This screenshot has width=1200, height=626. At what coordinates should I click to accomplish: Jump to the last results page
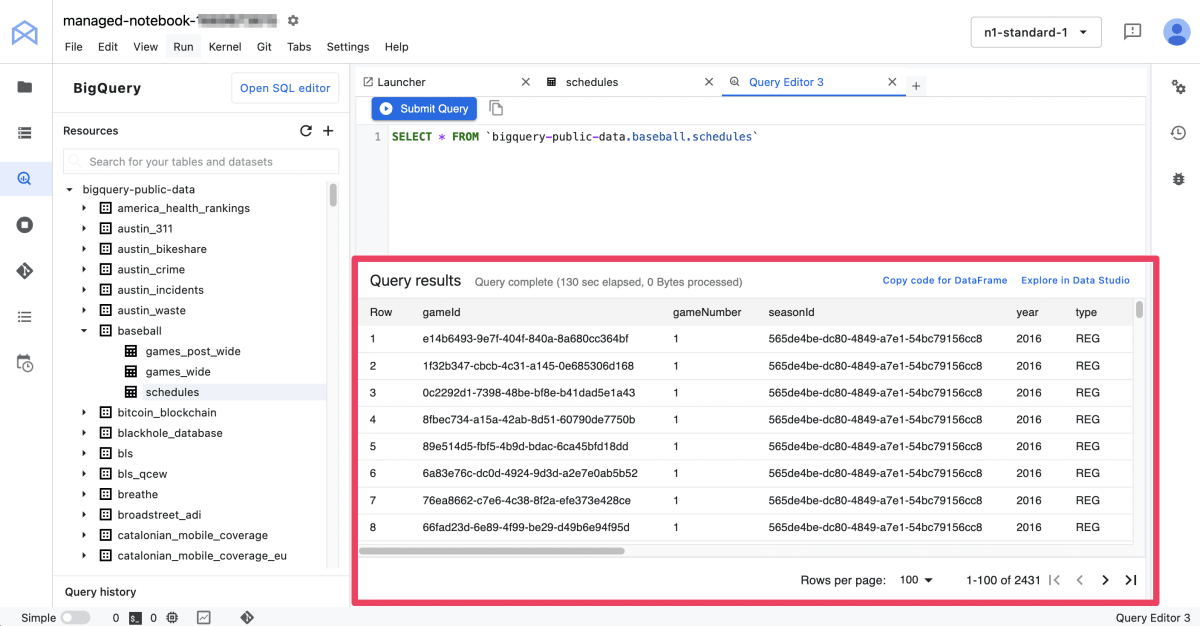click(1131, 580)
